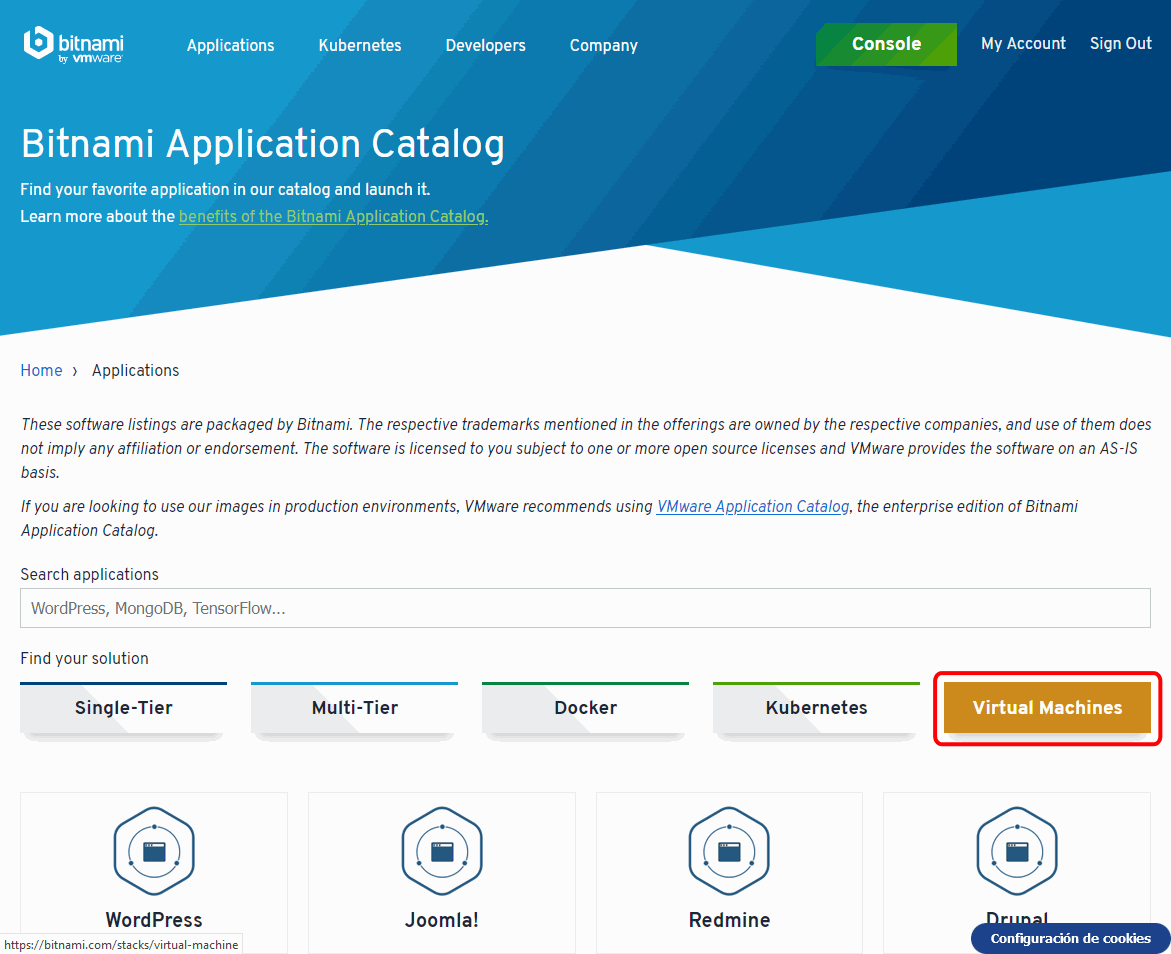This screenshot has width=1171, height=954.
Task: Click Sign Out
Action: [1120, 43]
